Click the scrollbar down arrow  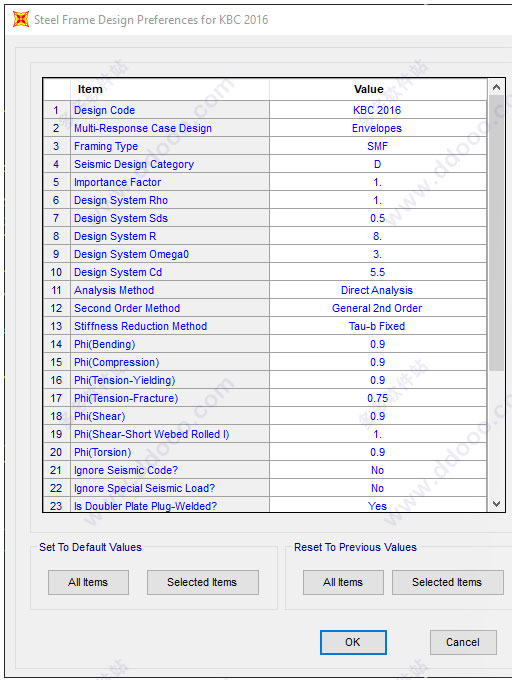496,504
